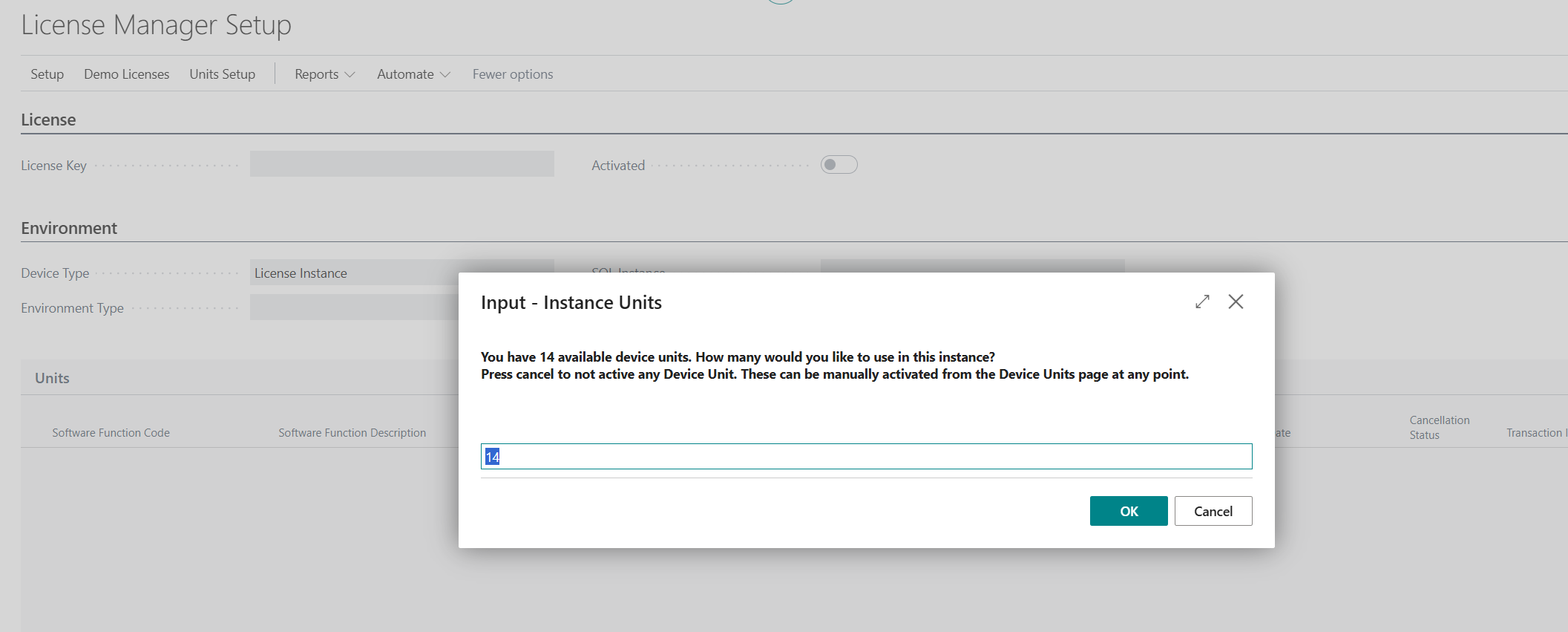Click the Cancellation Status column header
The height and width of the screenshot is (632, 1568).
click(x=1439, y=427)
